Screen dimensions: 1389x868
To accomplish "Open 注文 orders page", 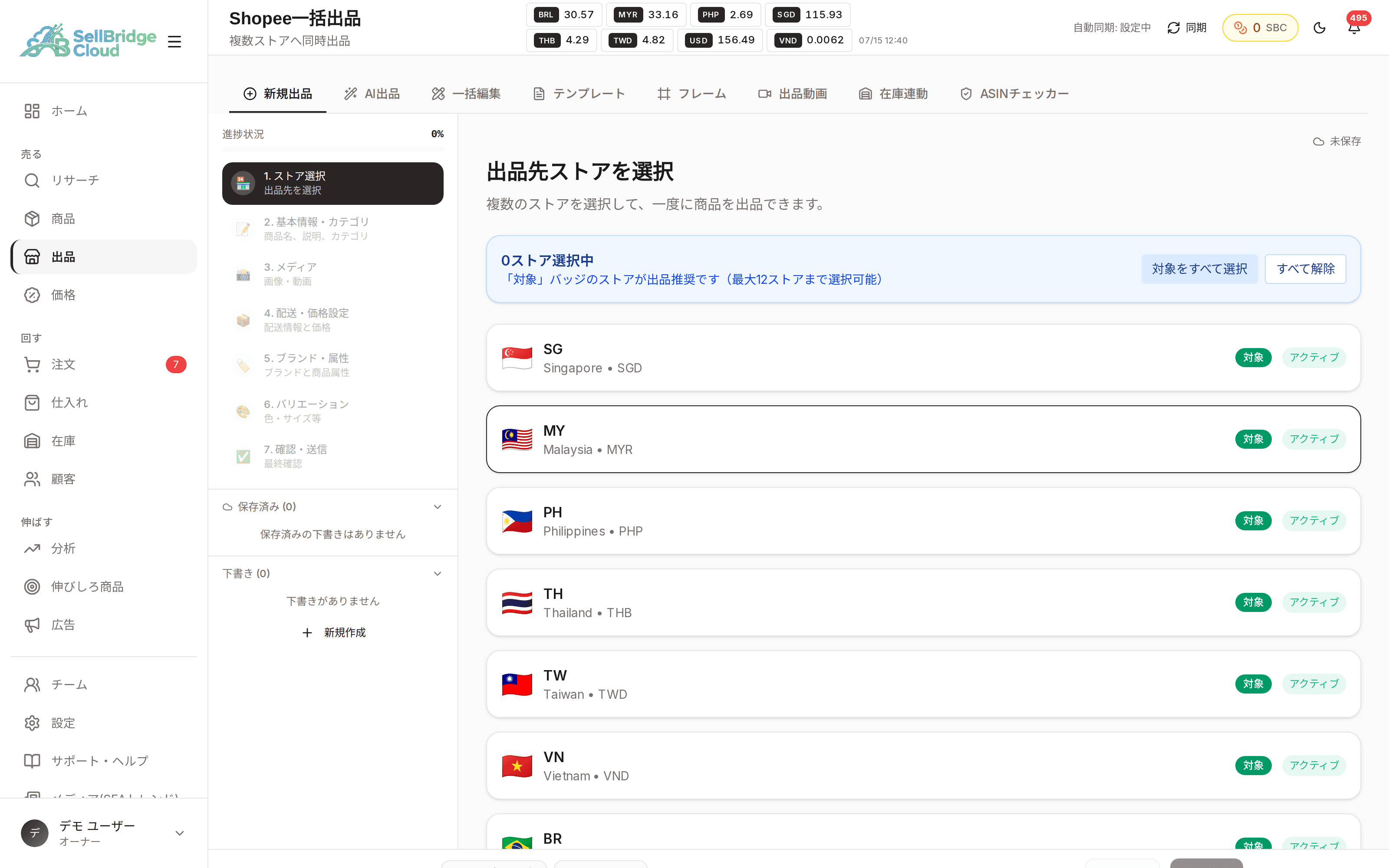I will click(104, 365).
